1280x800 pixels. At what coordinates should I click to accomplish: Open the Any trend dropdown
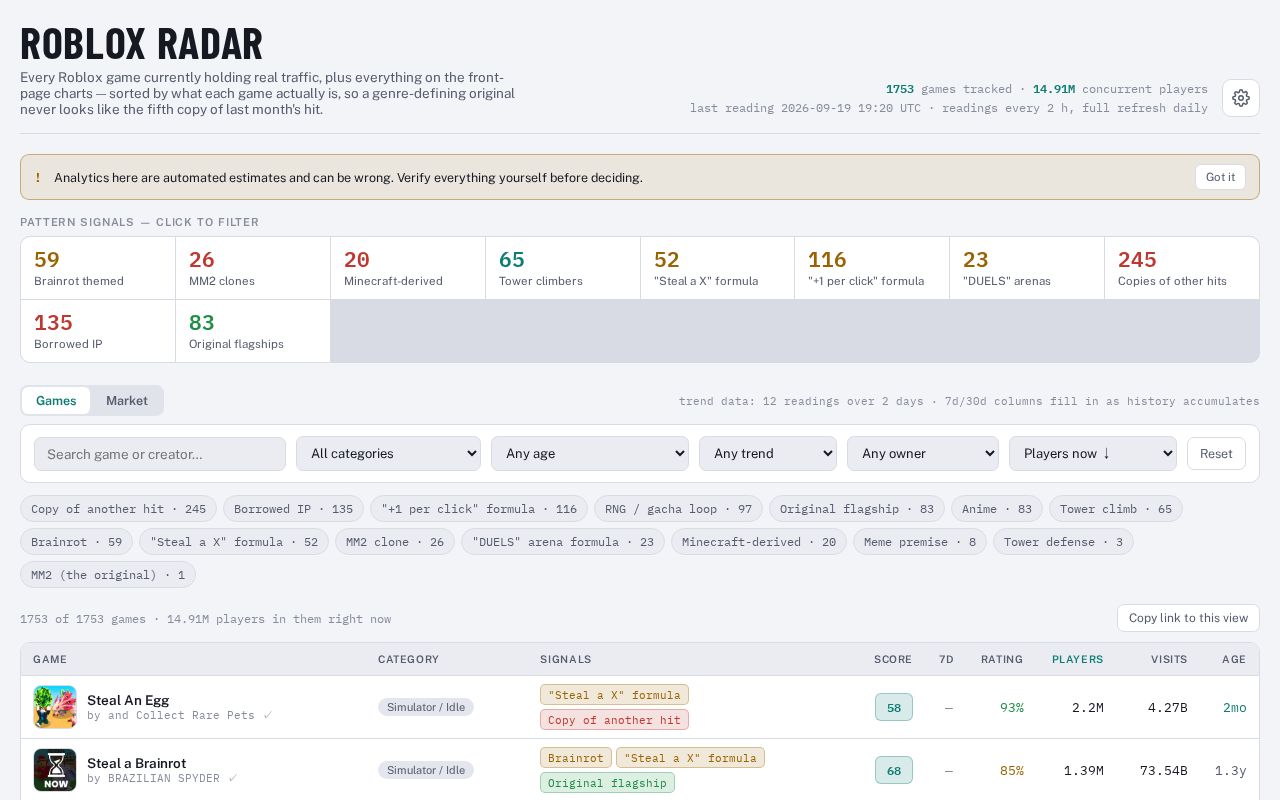point(768,454)
